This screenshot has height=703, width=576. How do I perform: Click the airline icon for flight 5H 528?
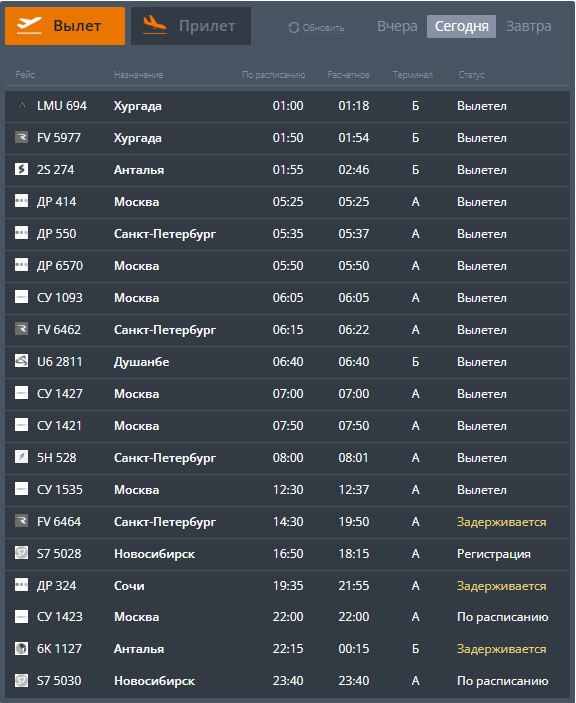(x=22, y=456)
